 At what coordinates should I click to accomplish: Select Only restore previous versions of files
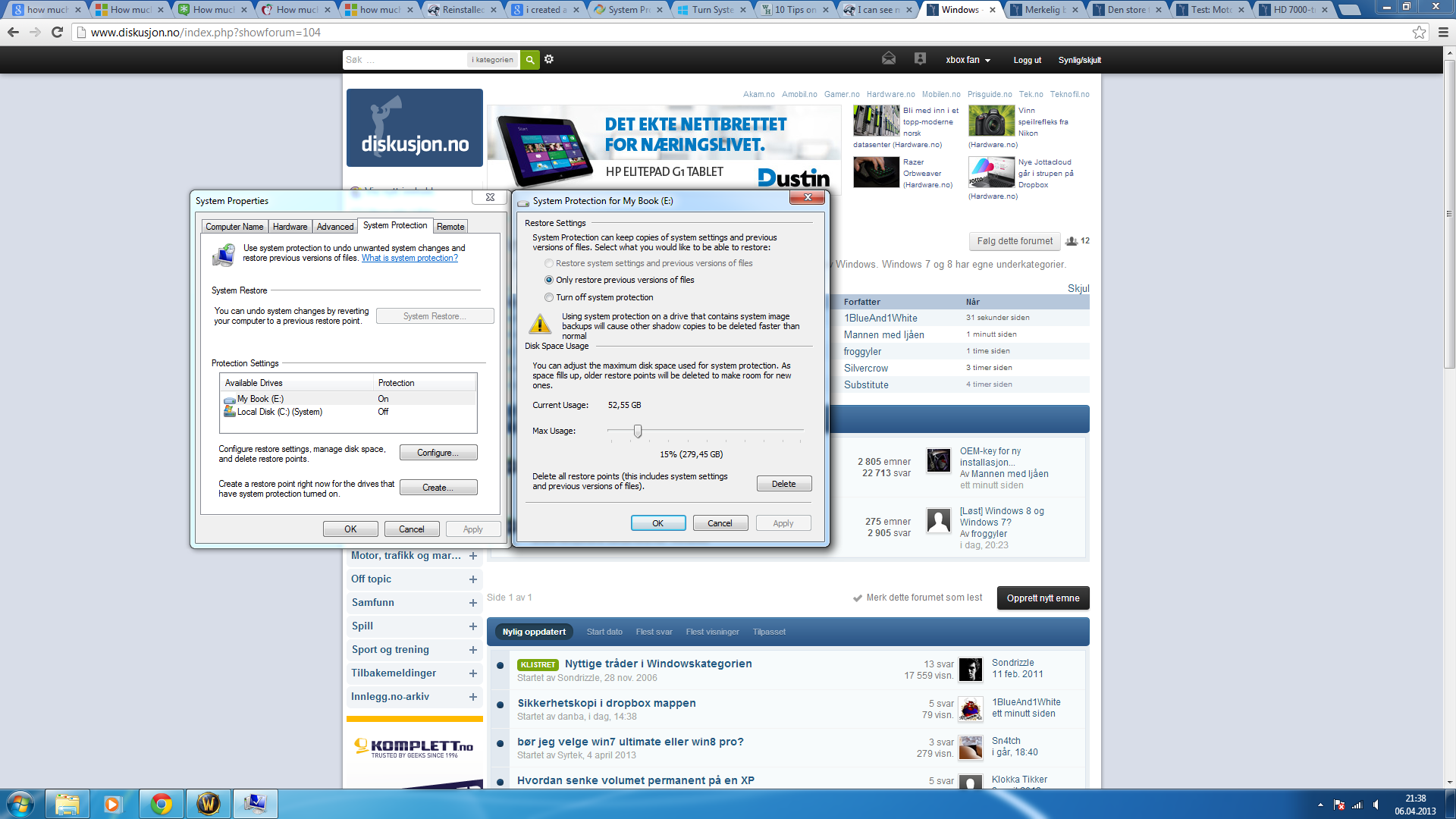coord(548,280)
